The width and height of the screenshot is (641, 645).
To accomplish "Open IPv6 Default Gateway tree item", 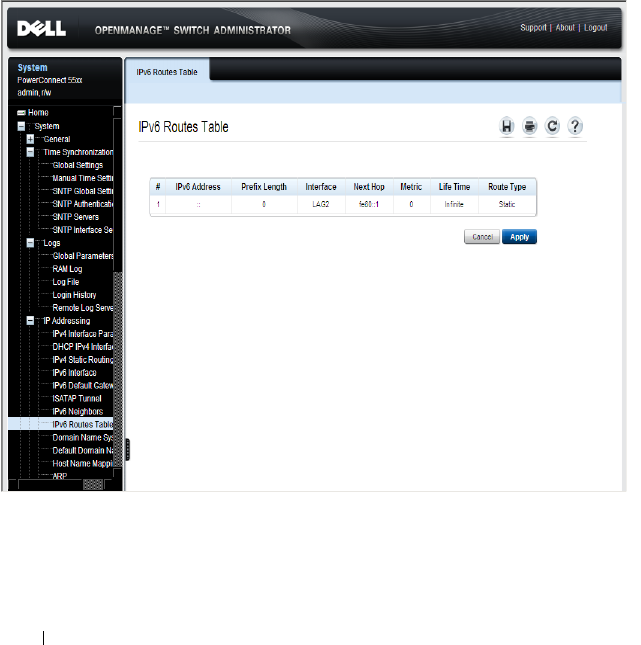I will 83,385.
